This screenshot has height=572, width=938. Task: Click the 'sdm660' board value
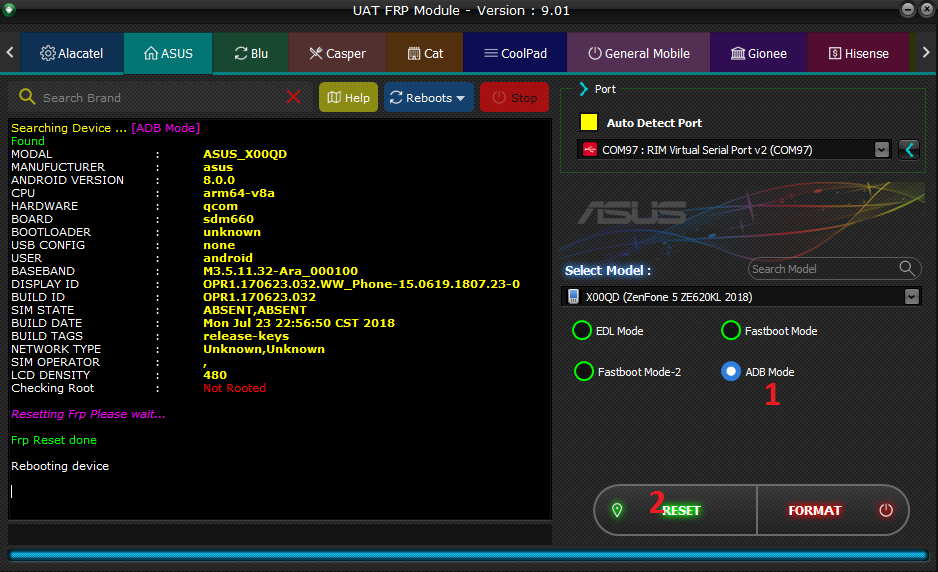tap(228, 219)
